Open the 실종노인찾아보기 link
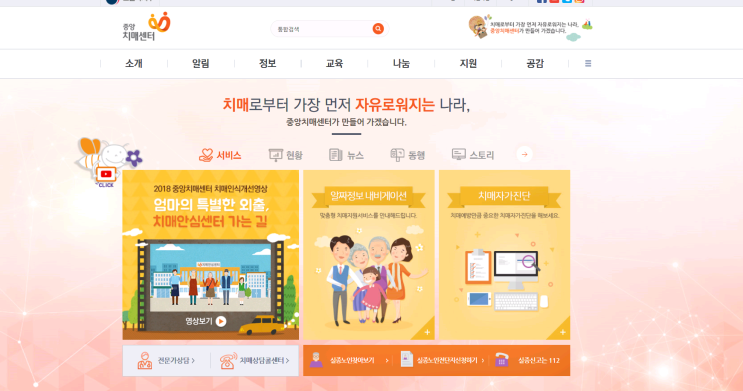This screenshot has width=743, height=391. point(349,361)
